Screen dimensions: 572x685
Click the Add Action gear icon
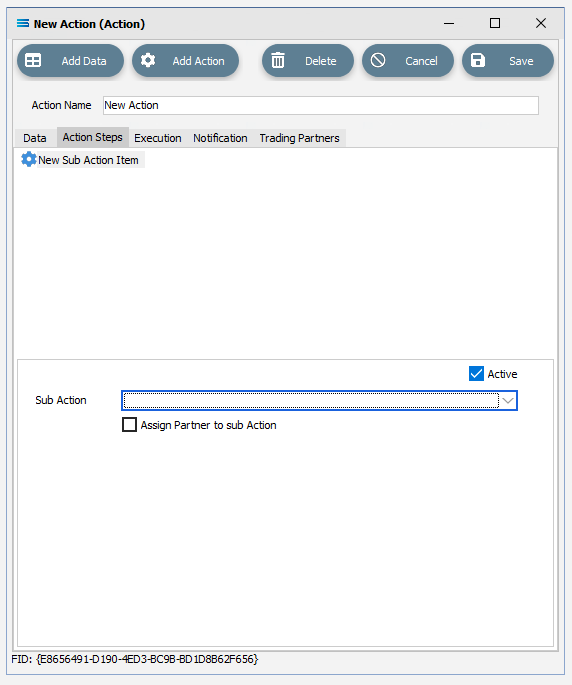[148, 60]
